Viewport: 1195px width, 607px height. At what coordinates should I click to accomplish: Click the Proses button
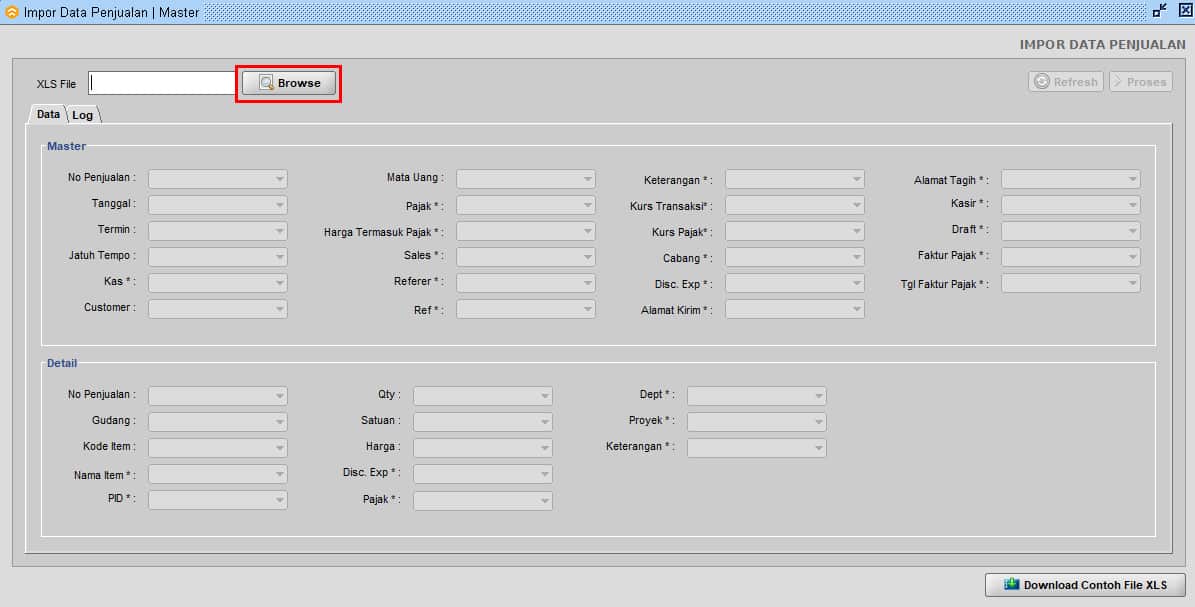[x=1140, y=82]
